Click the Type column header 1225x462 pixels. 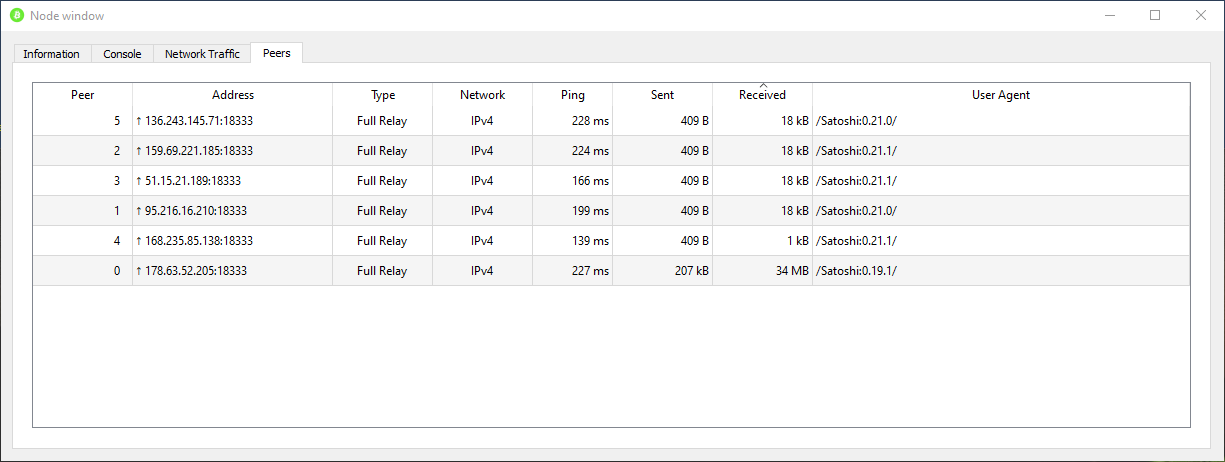point(383,95)
